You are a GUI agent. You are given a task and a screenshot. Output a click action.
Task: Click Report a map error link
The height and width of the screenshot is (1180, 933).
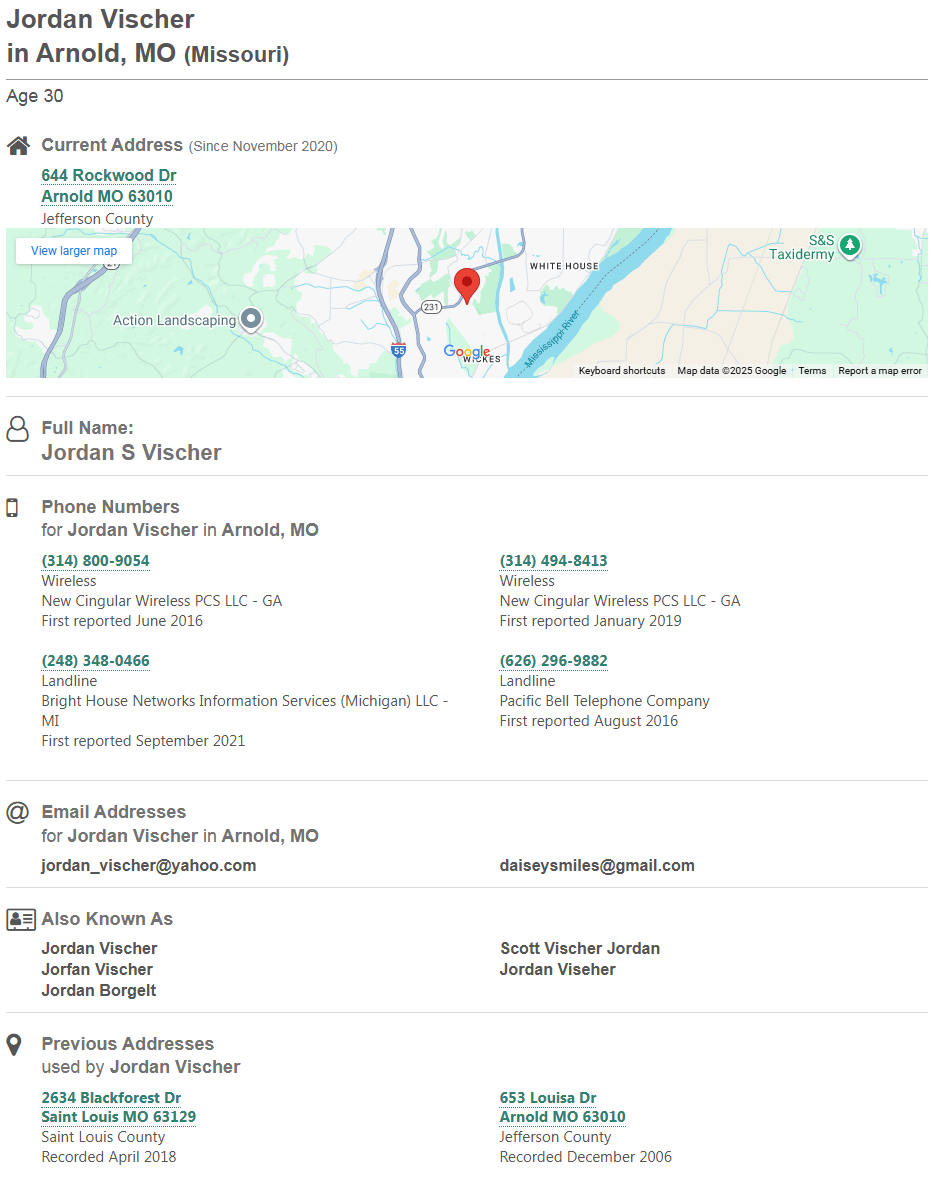[880, 371]
